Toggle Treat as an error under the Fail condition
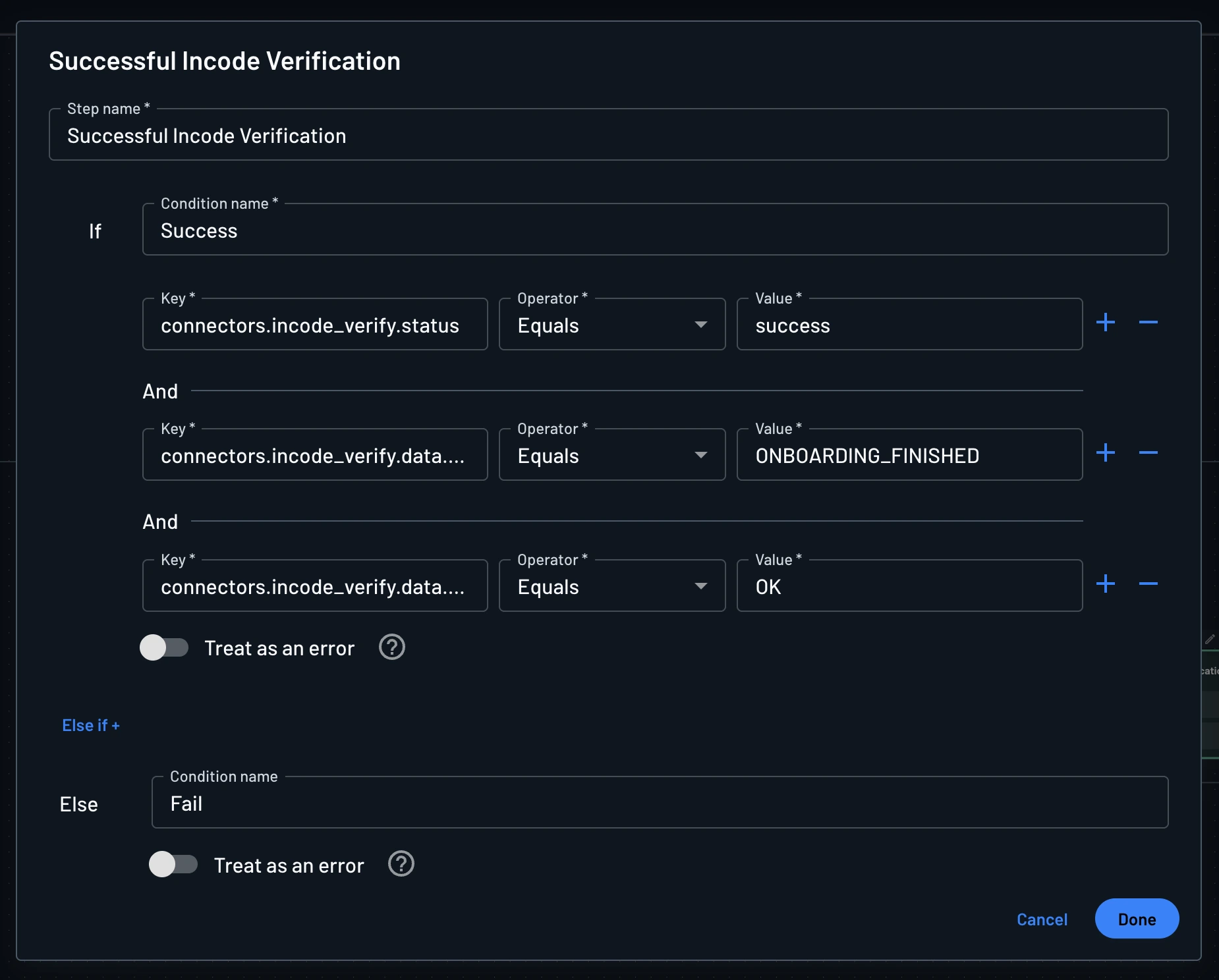The image size is (1219, 980). pyautogui.click(x=175, y=865)
